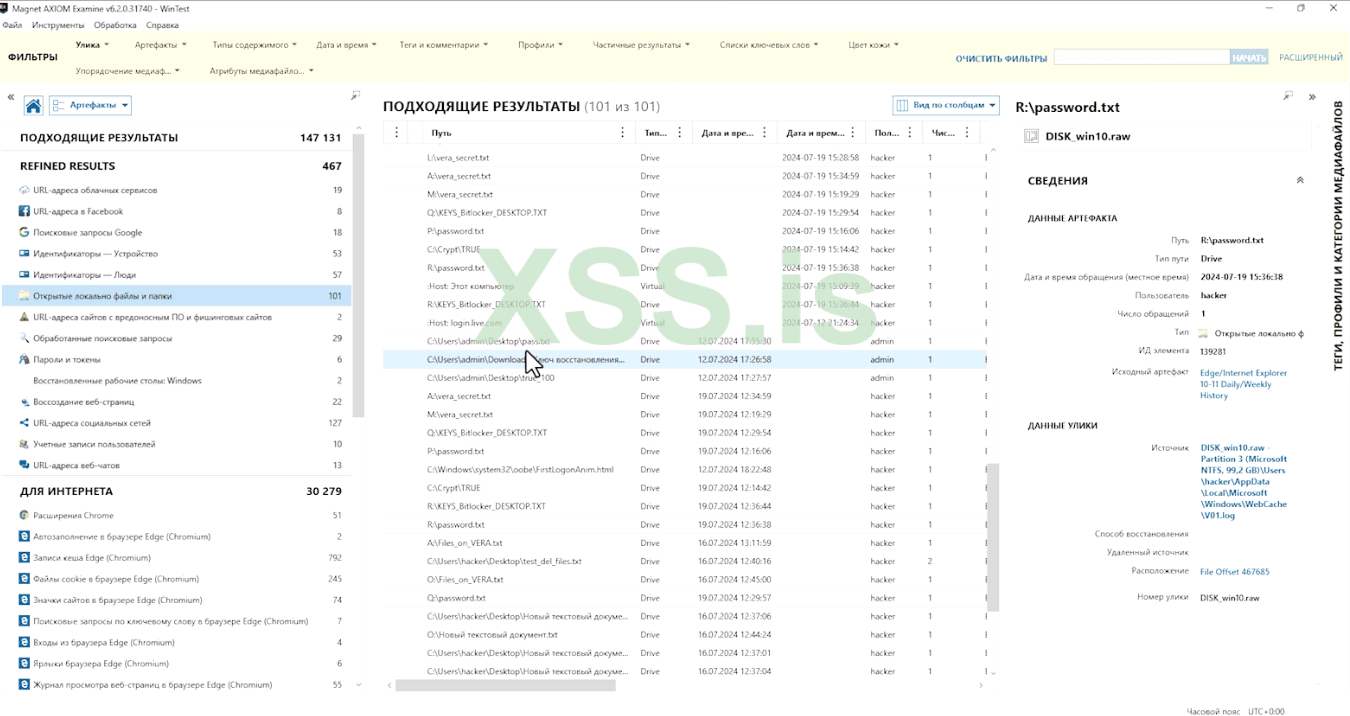Click Facebook URL-адреса icon
The width and height of the screenshot is (1350, 716).
click(x=24, y=211)
